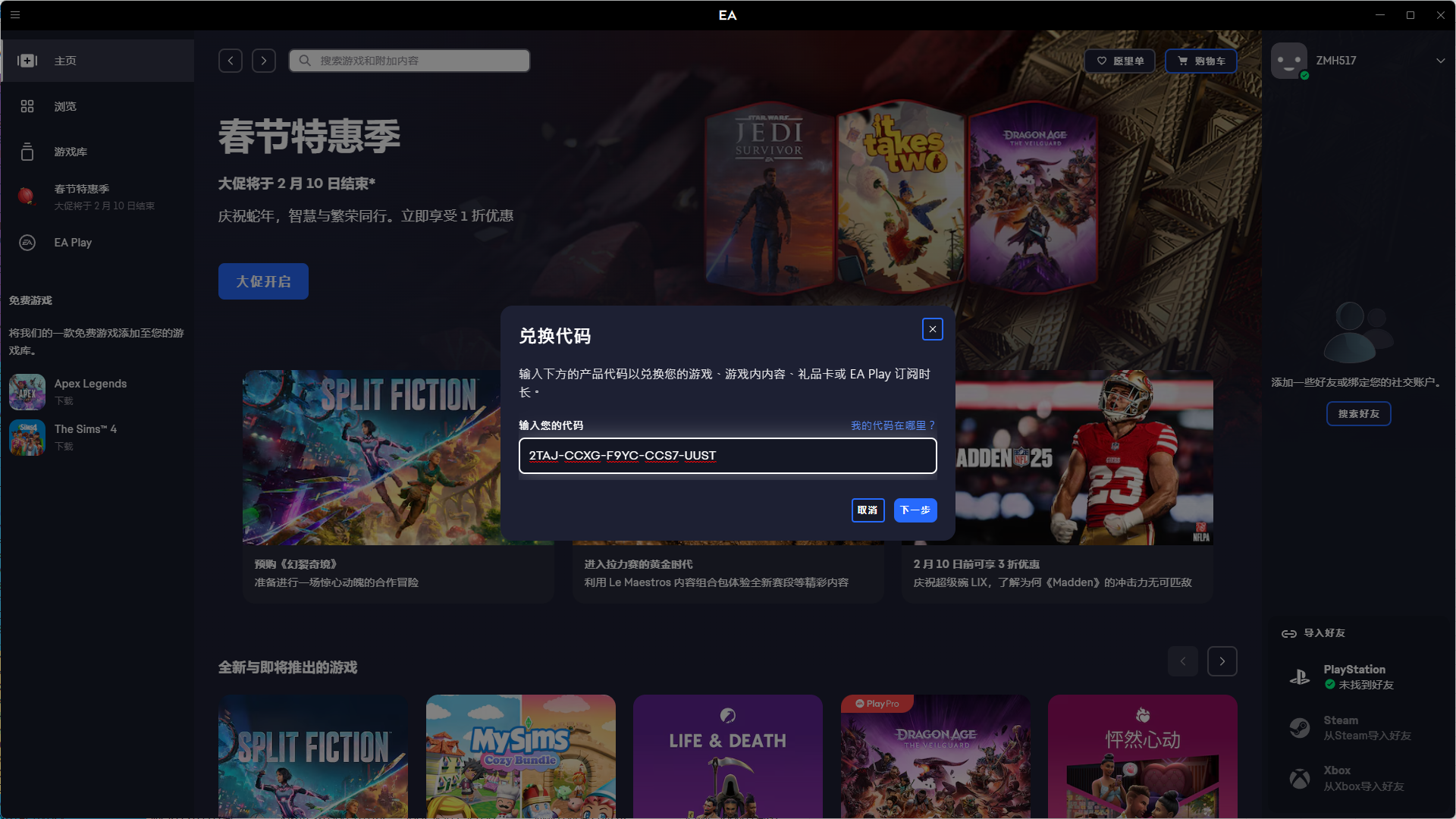Open Dragon Age Play Pro tile

point(936,756)
